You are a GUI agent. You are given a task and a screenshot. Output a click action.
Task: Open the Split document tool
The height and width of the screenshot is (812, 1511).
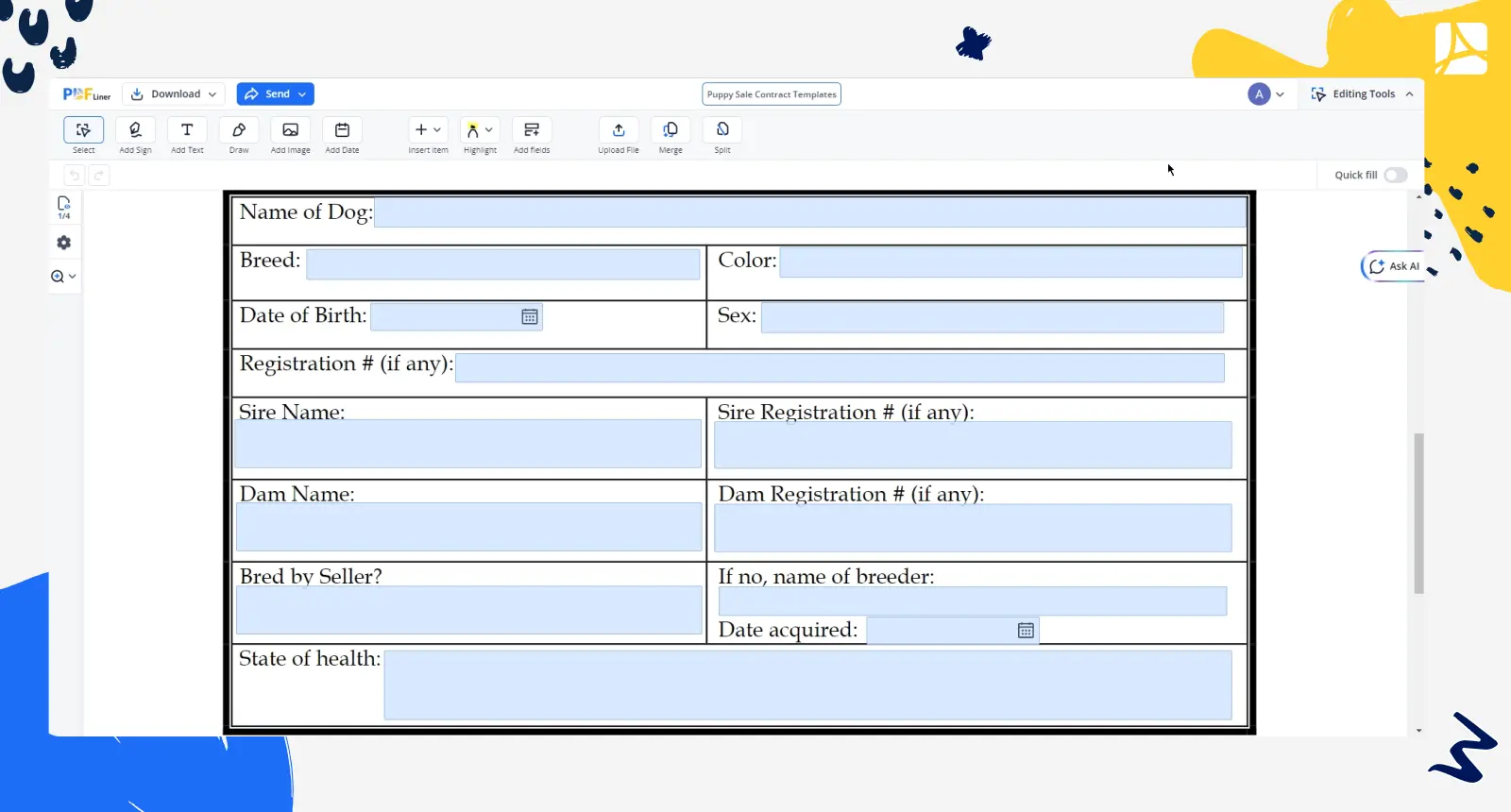click(x=722, y=130)
